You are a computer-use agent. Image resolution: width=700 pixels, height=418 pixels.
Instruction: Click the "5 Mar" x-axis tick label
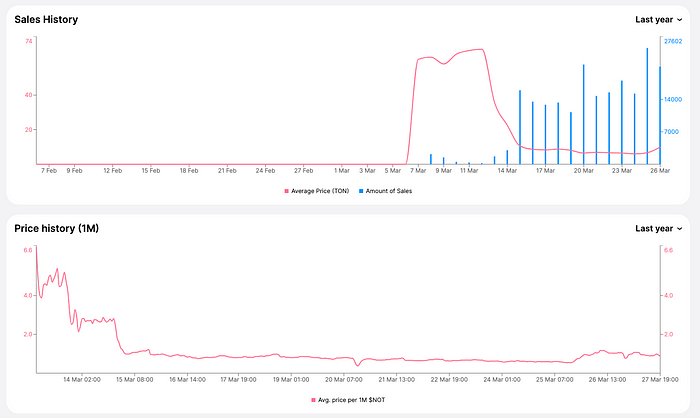[x=395, y=171]
